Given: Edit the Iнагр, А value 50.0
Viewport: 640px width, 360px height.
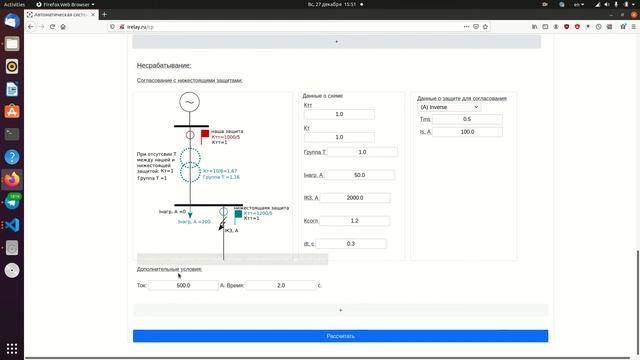Looking at the screenshot, I should click(x=359, y=175).
